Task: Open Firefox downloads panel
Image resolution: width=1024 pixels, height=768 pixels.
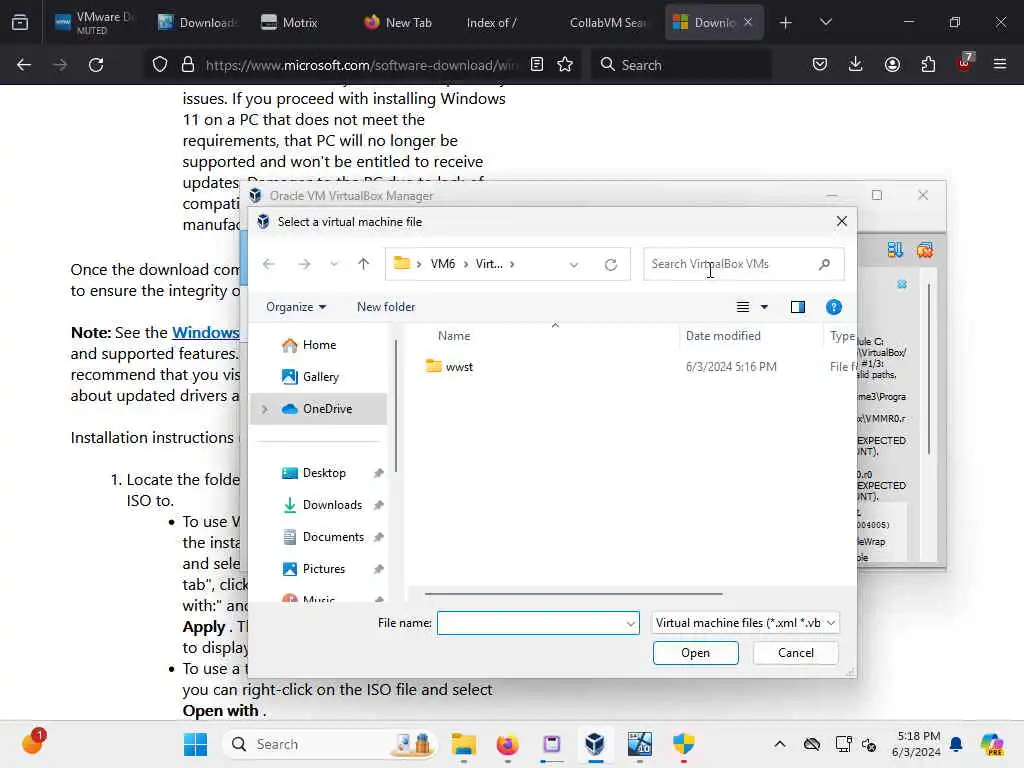Action: (x=856, y=64)
